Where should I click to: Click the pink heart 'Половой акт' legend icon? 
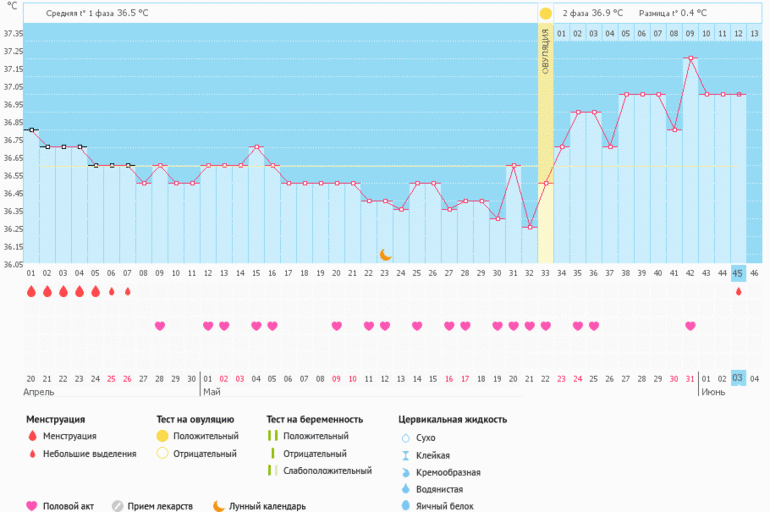[31, 506]
